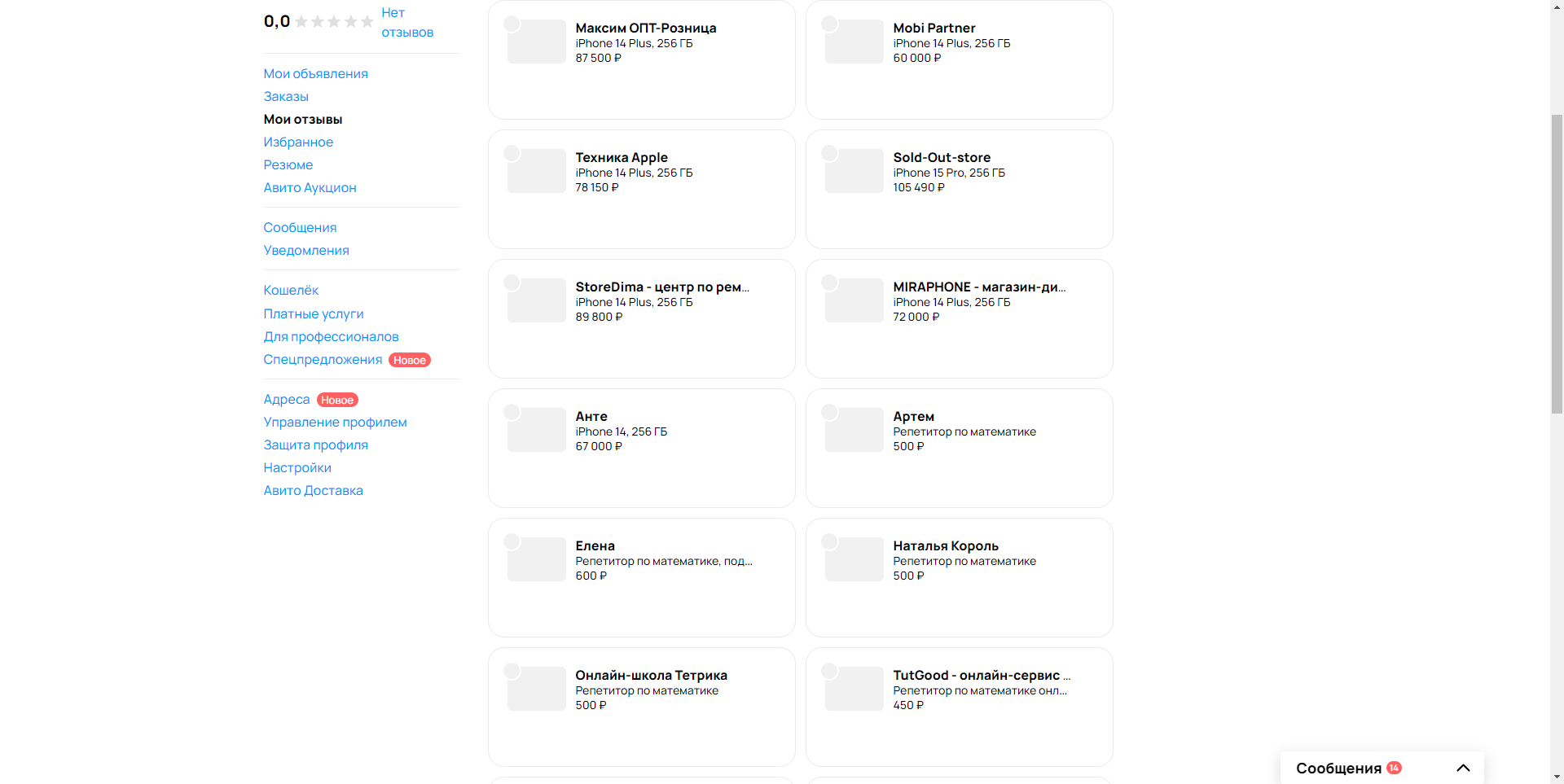
Task: Select TutGood avatar circle
Action: 829,671
